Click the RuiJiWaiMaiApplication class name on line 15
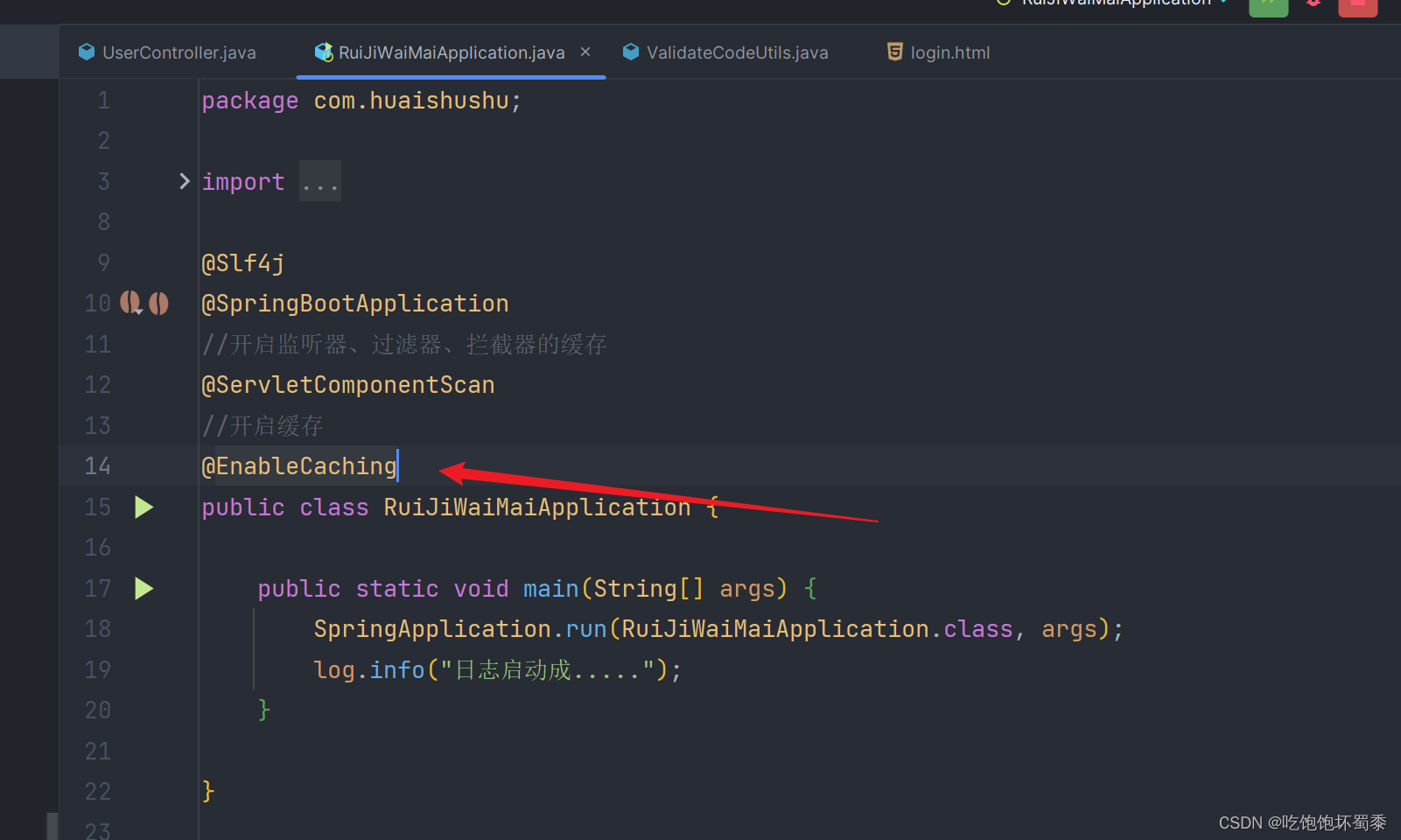 537,507
